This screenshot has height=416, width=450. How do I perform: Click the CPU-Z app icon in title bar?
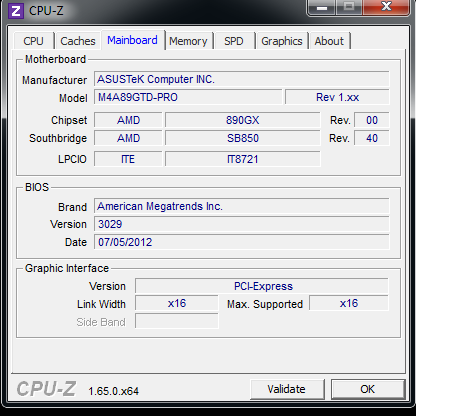coord(16,11)
